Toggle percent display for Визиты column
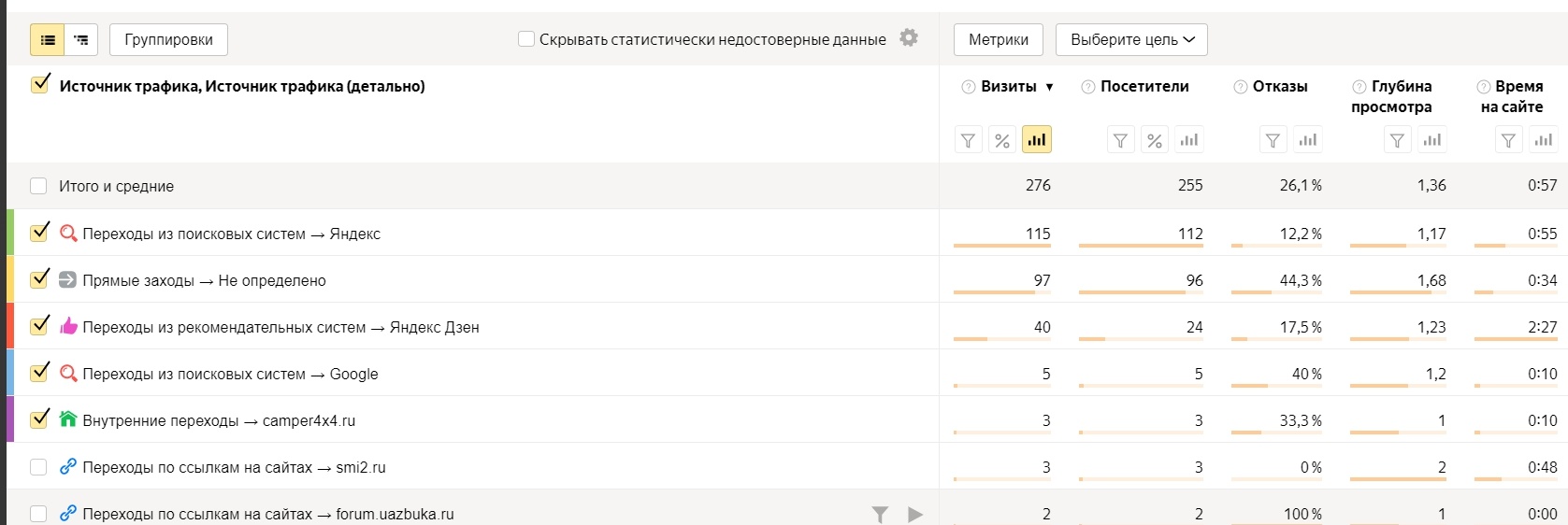 coord(1001,140)
